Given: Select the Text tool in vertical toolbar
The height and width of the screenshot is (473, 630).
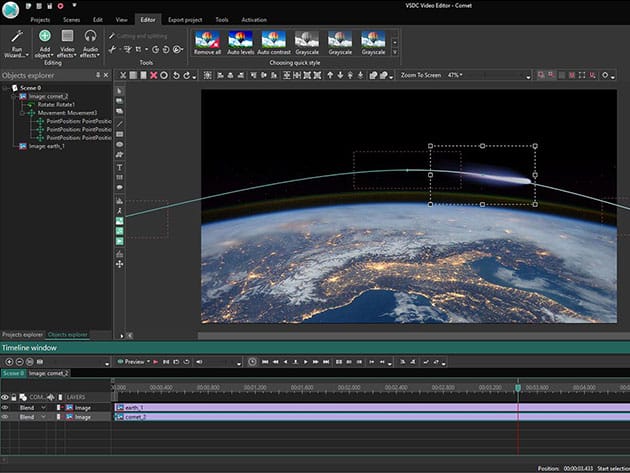Looking at the screenshot, I should [120, 167].
